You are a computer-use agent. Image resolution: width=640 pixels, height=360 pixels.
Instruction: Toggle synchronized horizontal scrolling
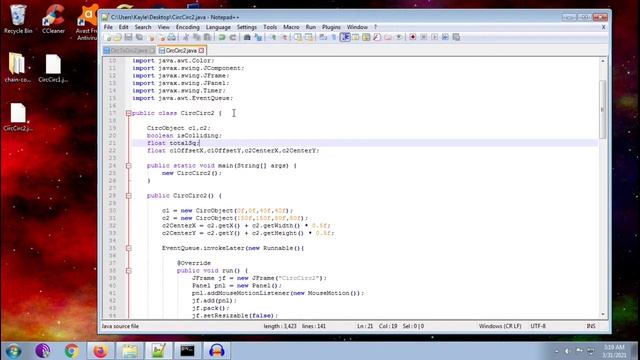coord(309,38)
